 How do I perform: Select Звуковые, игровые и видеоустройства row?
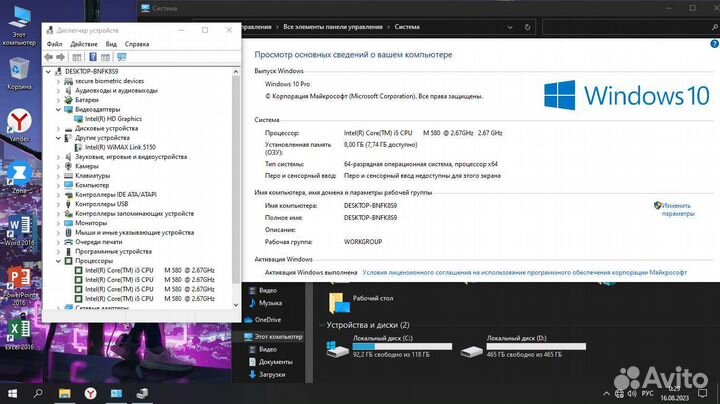pyautogui.click(x=131, y=157)
